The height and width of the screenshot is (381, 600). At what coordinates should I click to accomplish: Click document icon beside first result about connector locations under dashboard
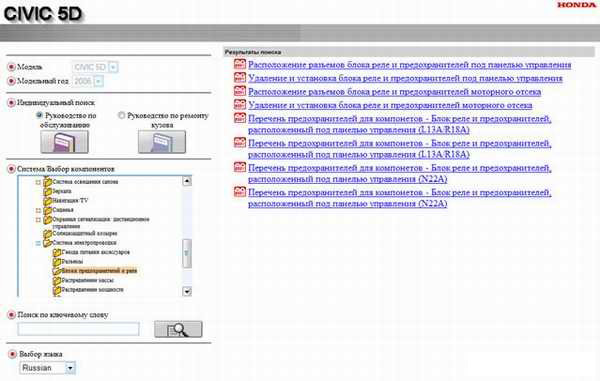[240, 64]
